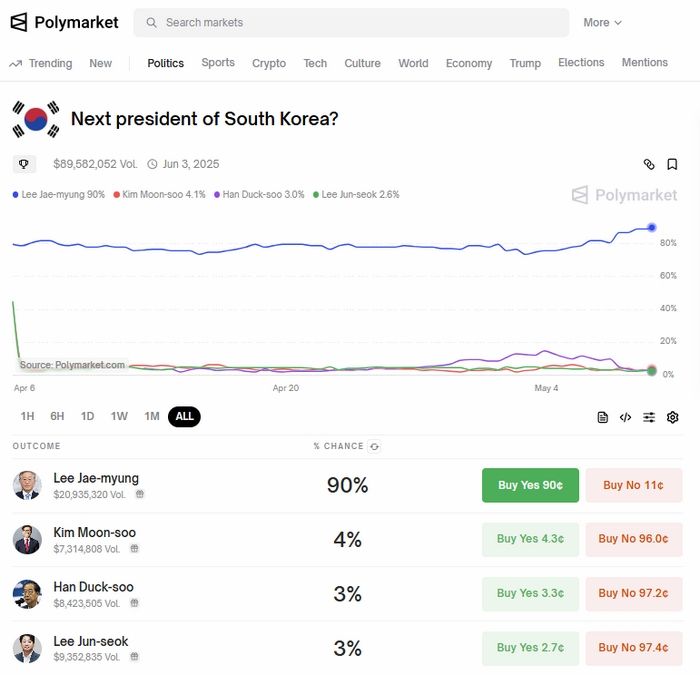Screen dimensions: 700x675
Task: Open the Sports category tab
Action: pyautogui.click(x=218, y=62)
